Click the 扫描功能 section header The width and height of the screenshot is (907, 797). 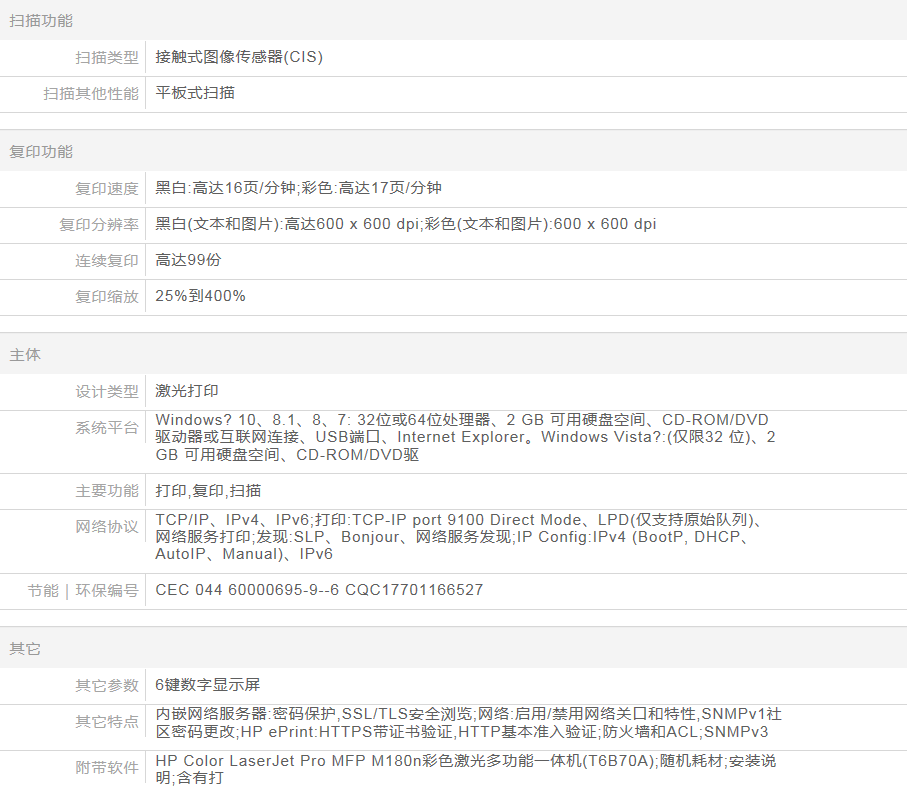click(x=41, y=20)
